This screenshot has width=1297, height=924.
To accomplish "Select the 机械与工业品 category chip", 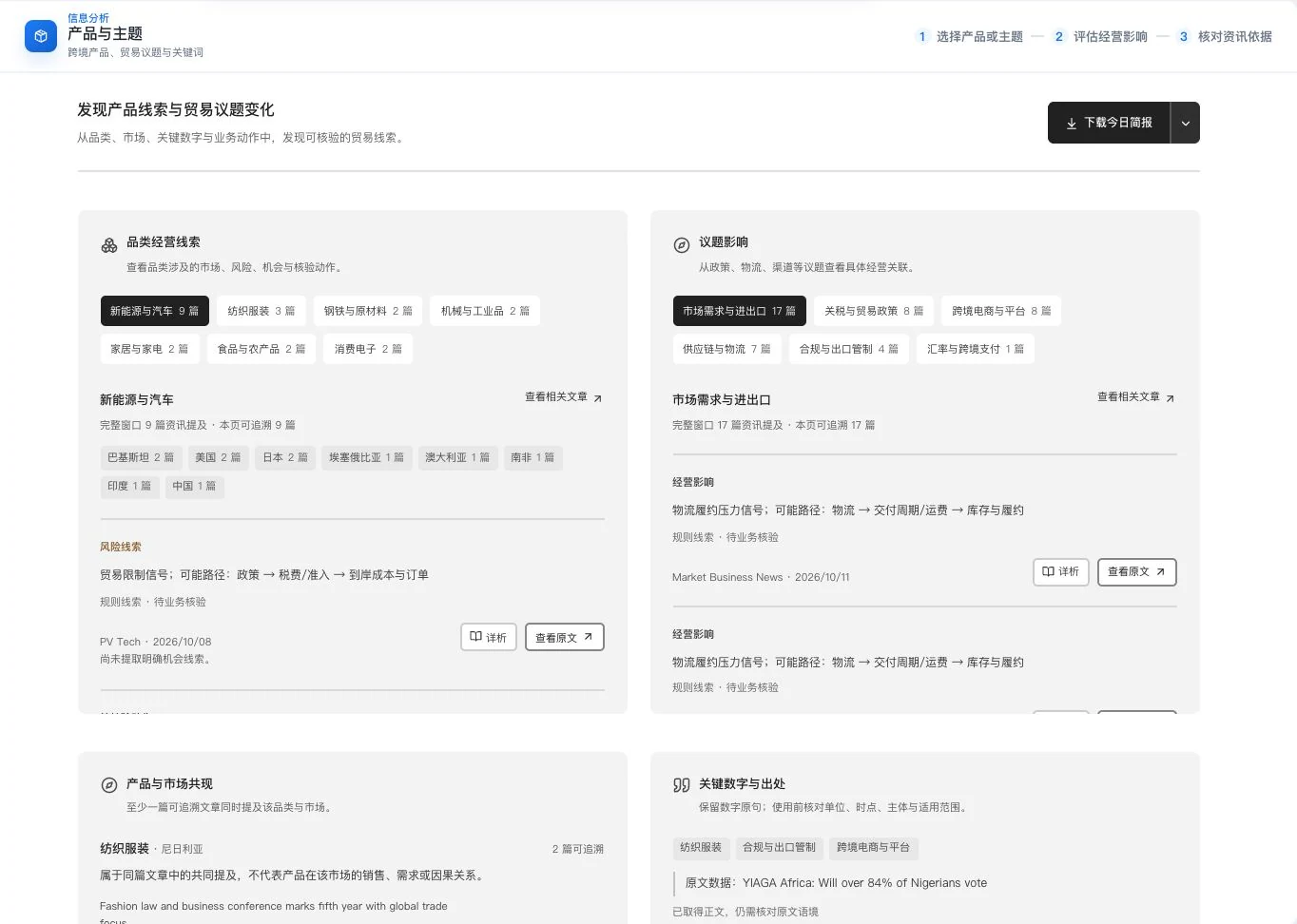I will [485, 311].
